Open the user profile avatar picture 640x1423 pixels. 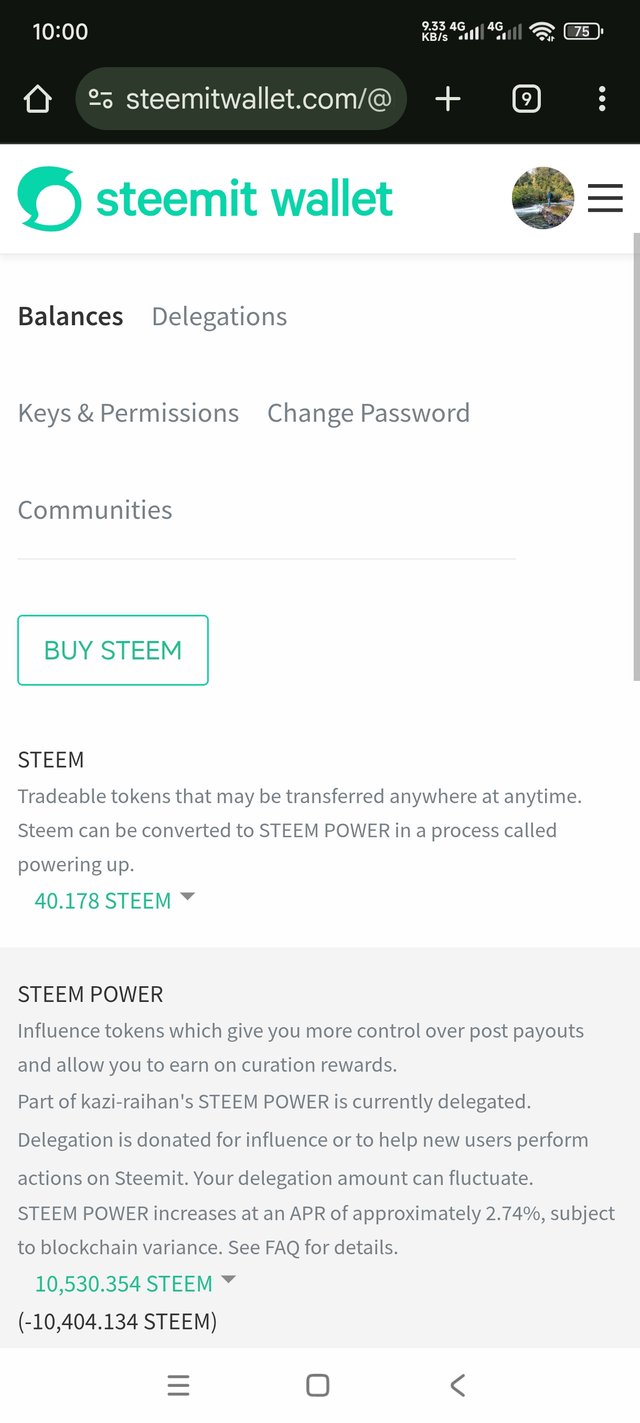[543, 198]
